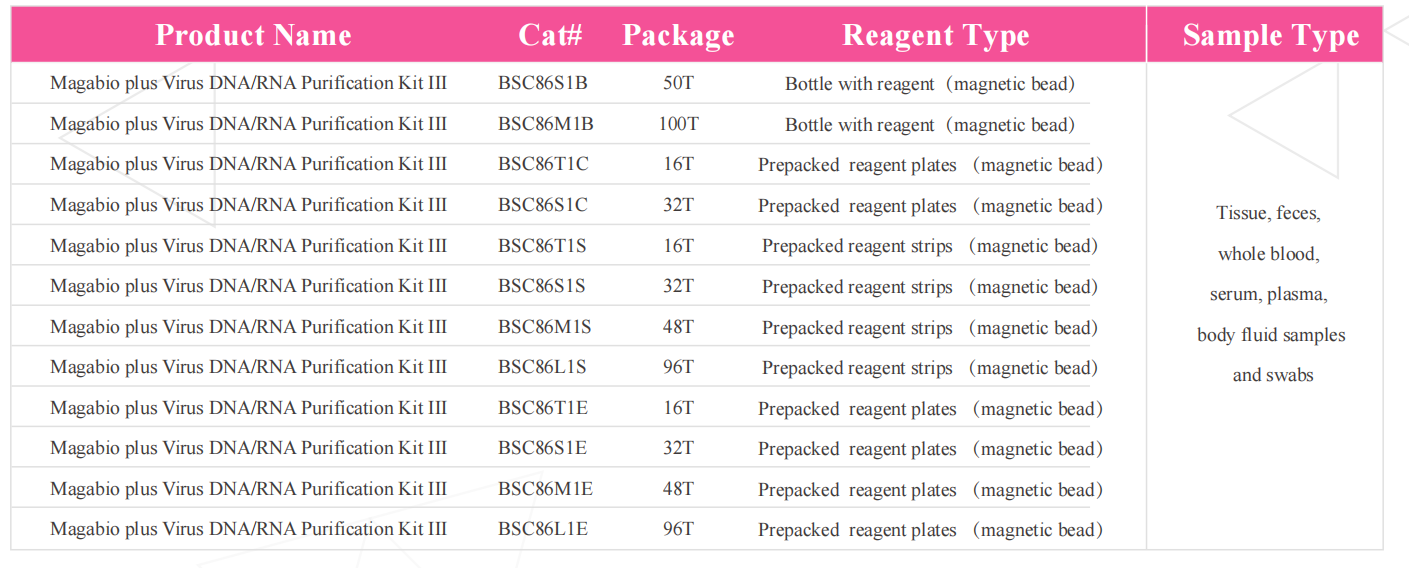Click the 'whole blood,' sample type text
The height and width of the screenshot is (568, 1409).
[x=1268, y=254]
